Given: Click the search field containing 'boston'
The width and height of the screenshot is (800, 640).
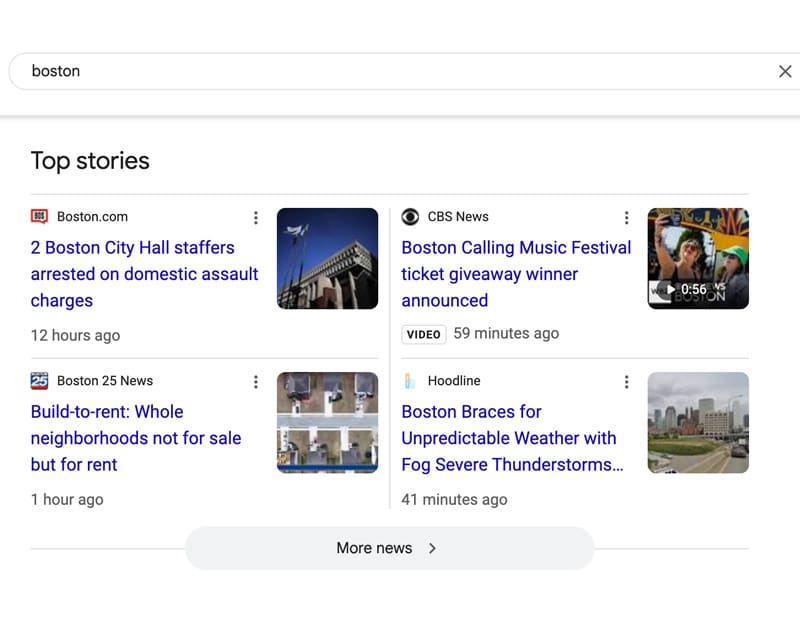Looking at the screenshot, I should pos(405,71).
